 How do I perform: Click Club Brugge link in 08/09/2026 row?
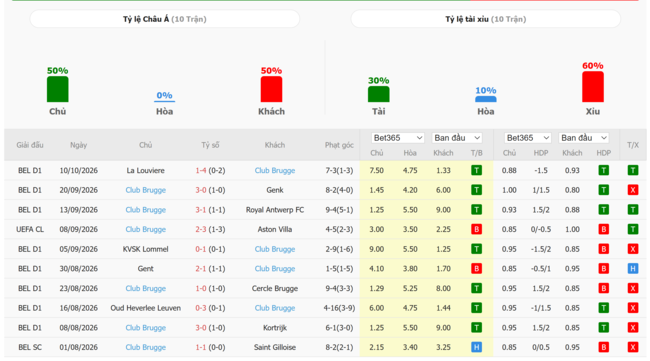146,229
